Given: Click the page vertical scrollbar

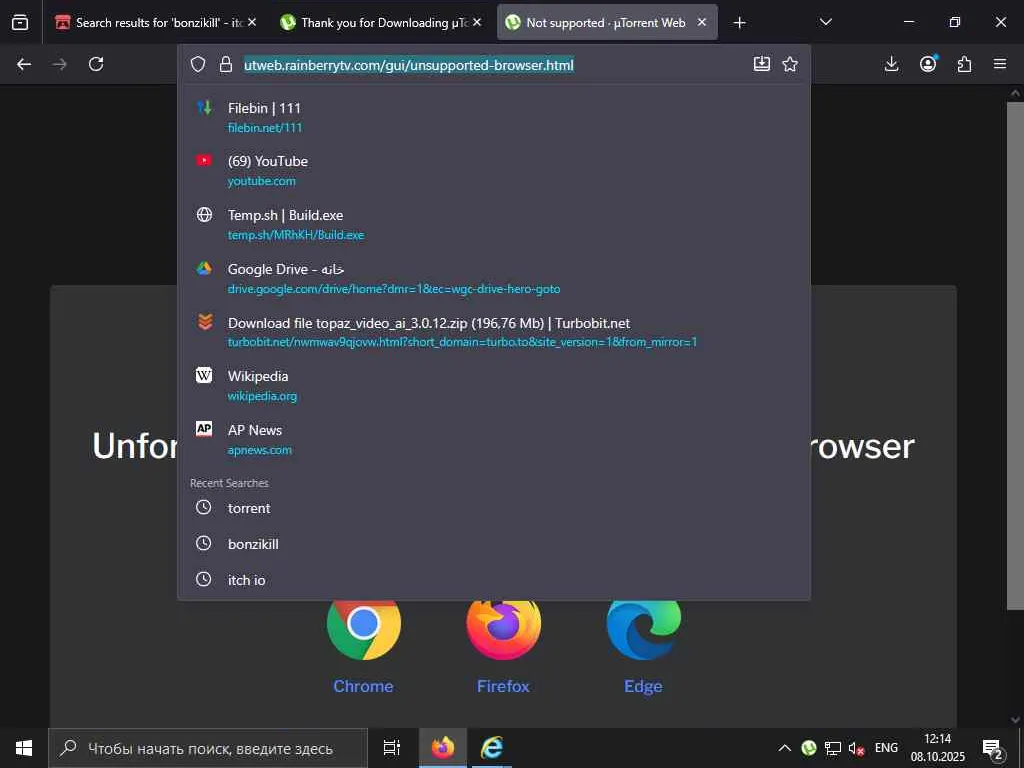Looking at the screenshot, I should click(1015, 356).
